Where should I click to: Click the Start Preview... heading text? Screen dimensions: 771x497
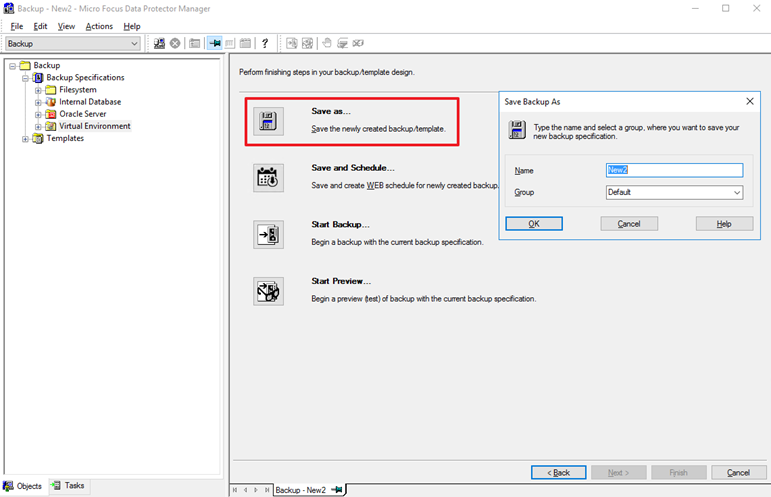[x=341, y=281]
